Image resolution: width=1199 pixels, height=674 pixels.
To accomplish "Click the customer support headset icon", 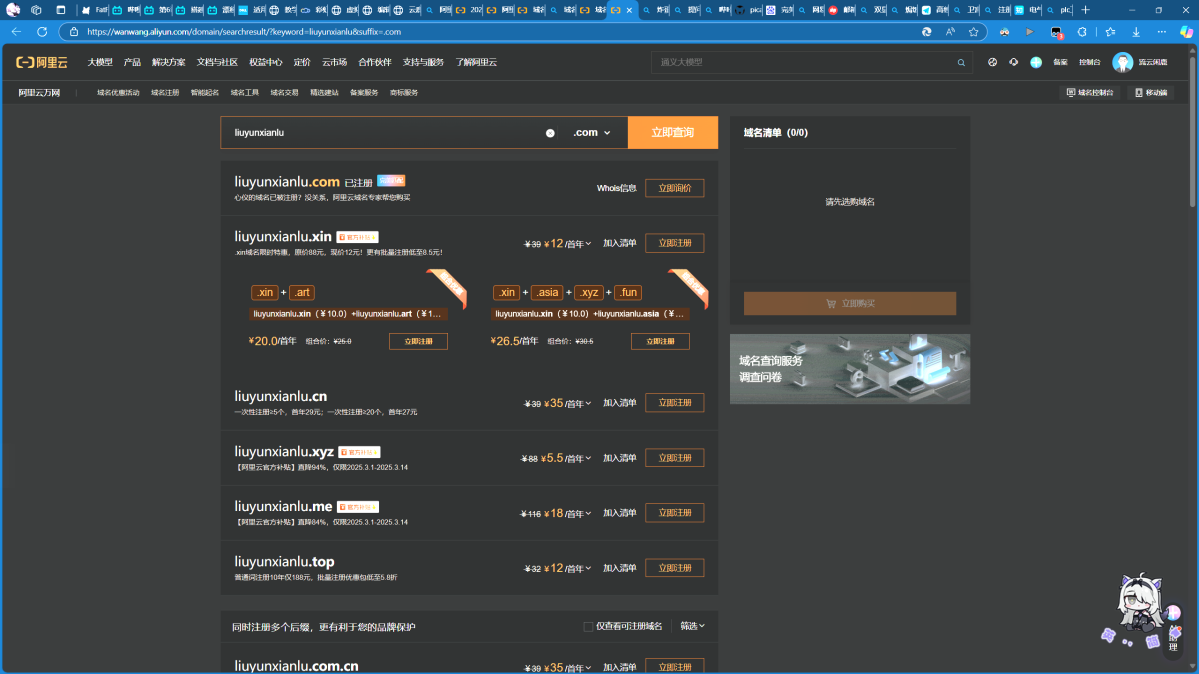I will coord(1013,62).
